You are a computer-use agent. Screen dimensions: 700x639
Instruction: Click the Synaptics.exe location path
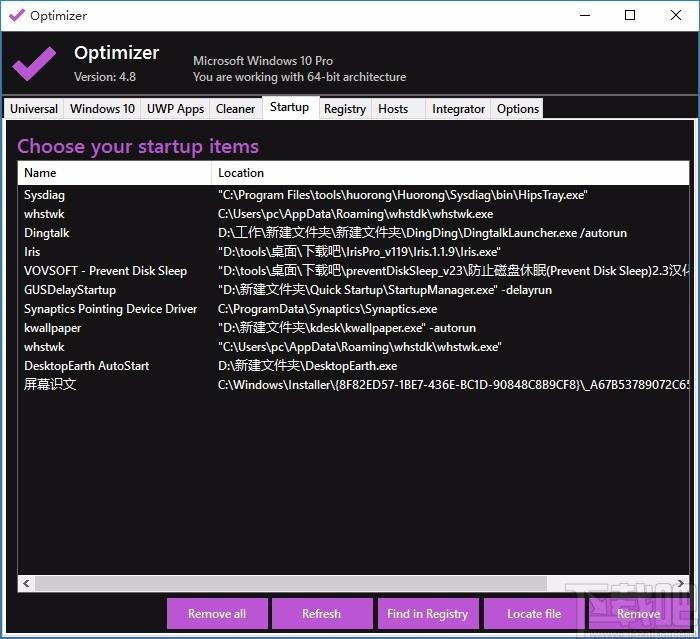point(328,309)
